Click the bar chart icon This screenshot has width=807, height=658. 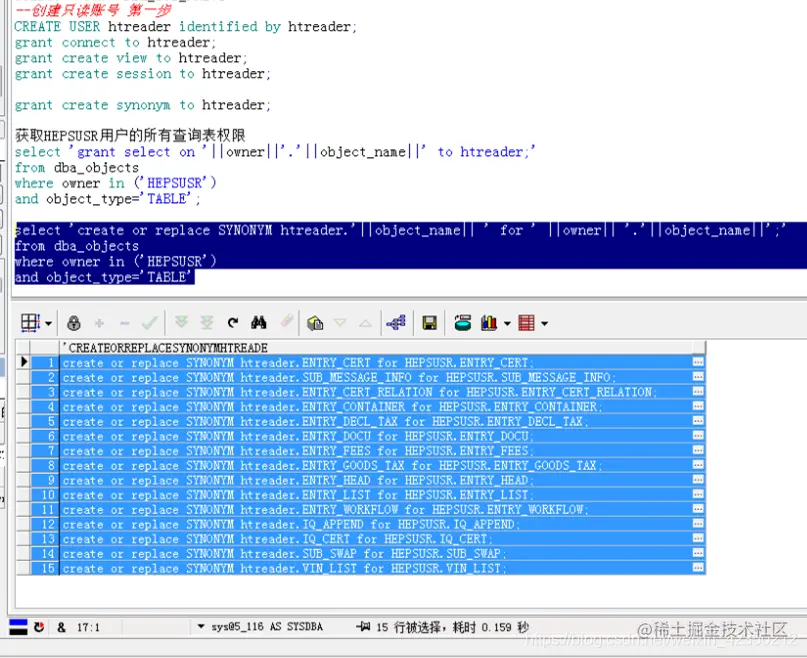coord(489,323)
